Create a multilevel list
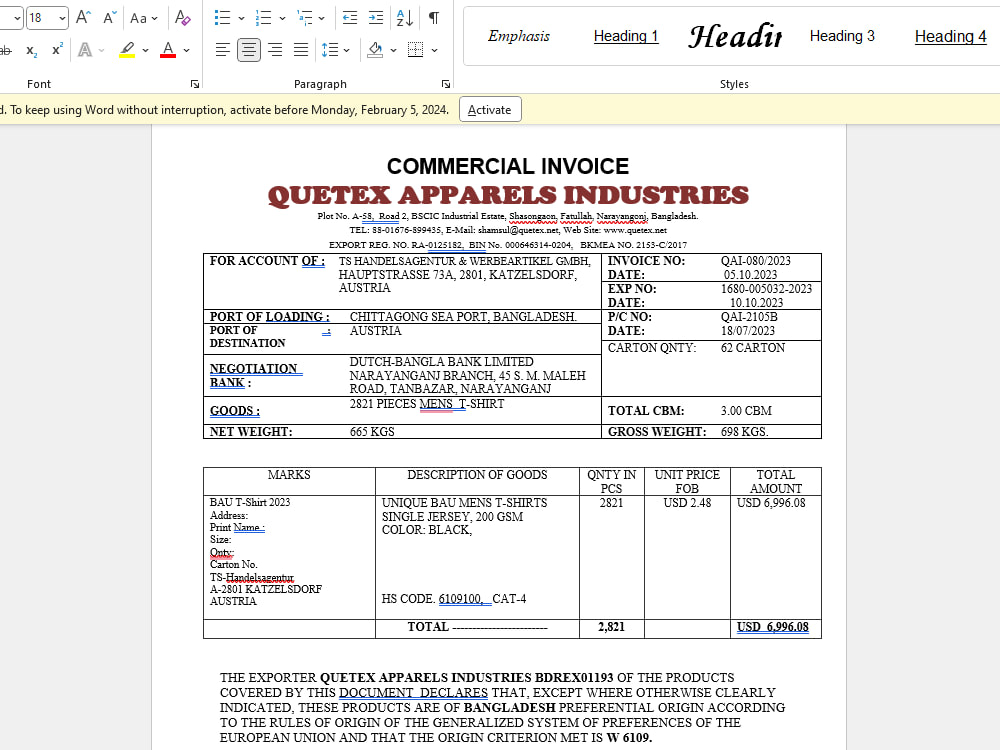 304,18
